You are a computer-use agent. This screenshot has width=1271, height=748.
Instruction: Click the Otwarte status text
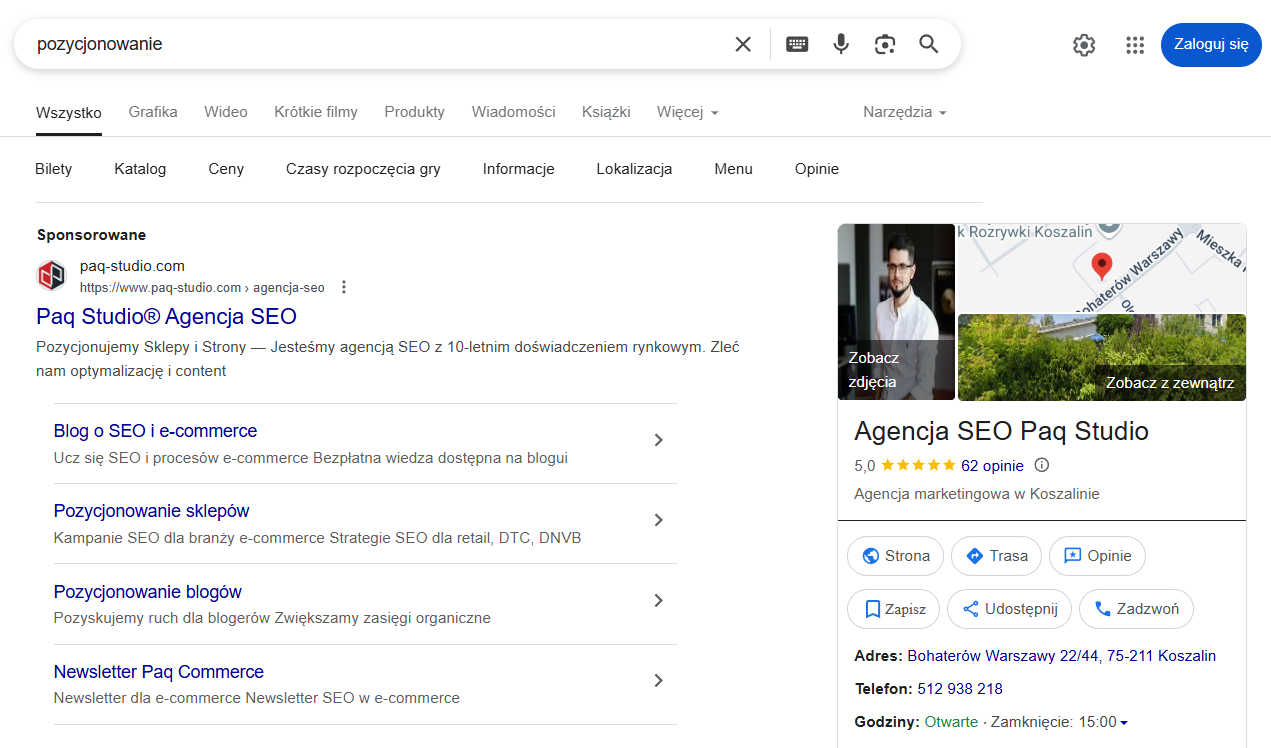(x=951, y=722)
